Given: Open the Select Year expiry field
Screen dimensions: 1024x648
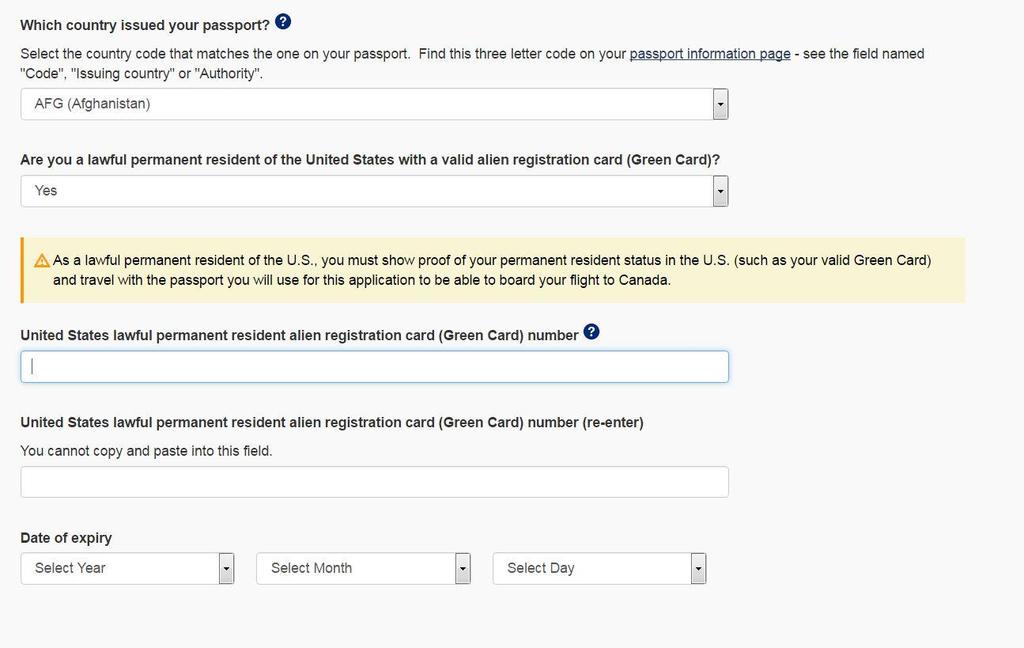Looking at the screenshot, I should click(x=127, y=569).
